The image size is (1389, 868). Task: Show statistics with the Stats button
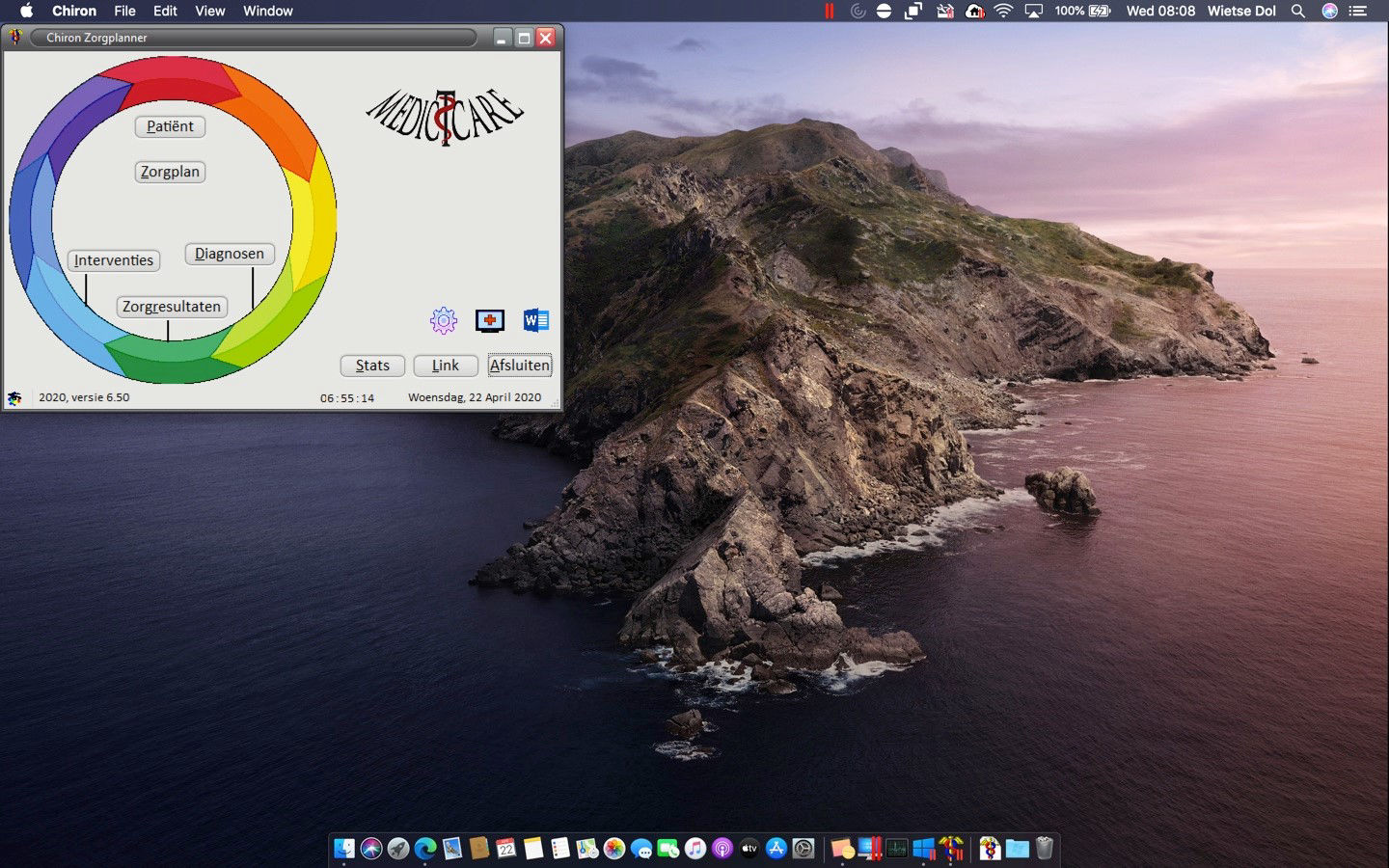[x=372, y=366]
